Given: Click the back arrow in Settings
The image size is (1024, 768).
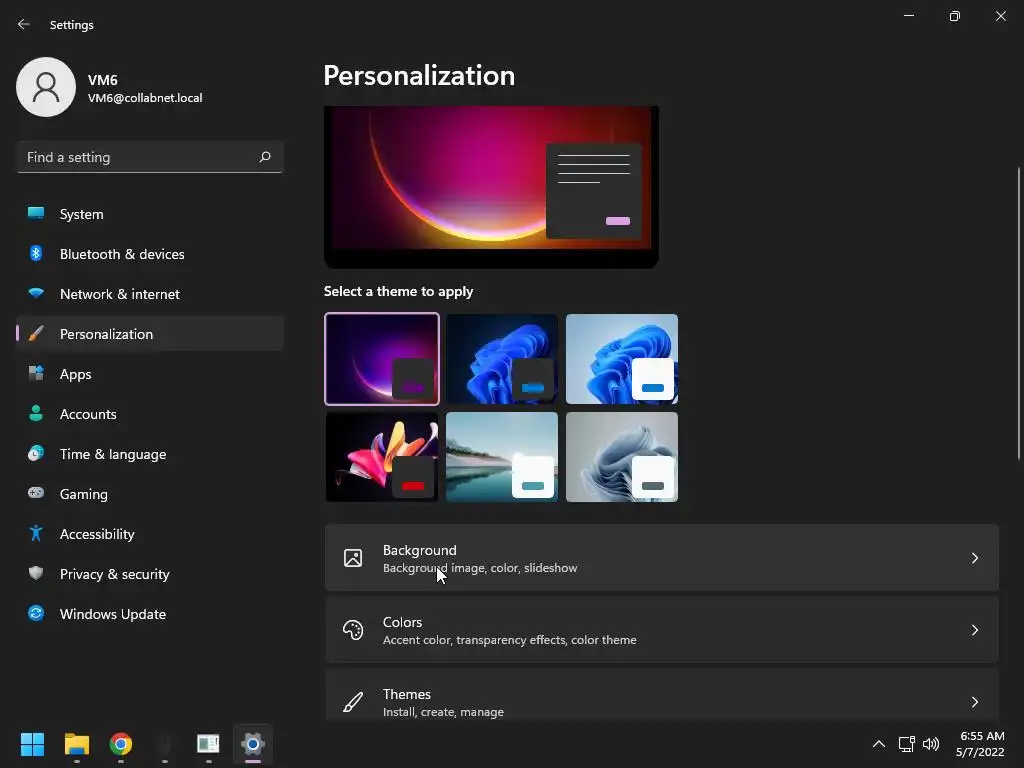Looking at the screenshot, I should pos(24,24).
